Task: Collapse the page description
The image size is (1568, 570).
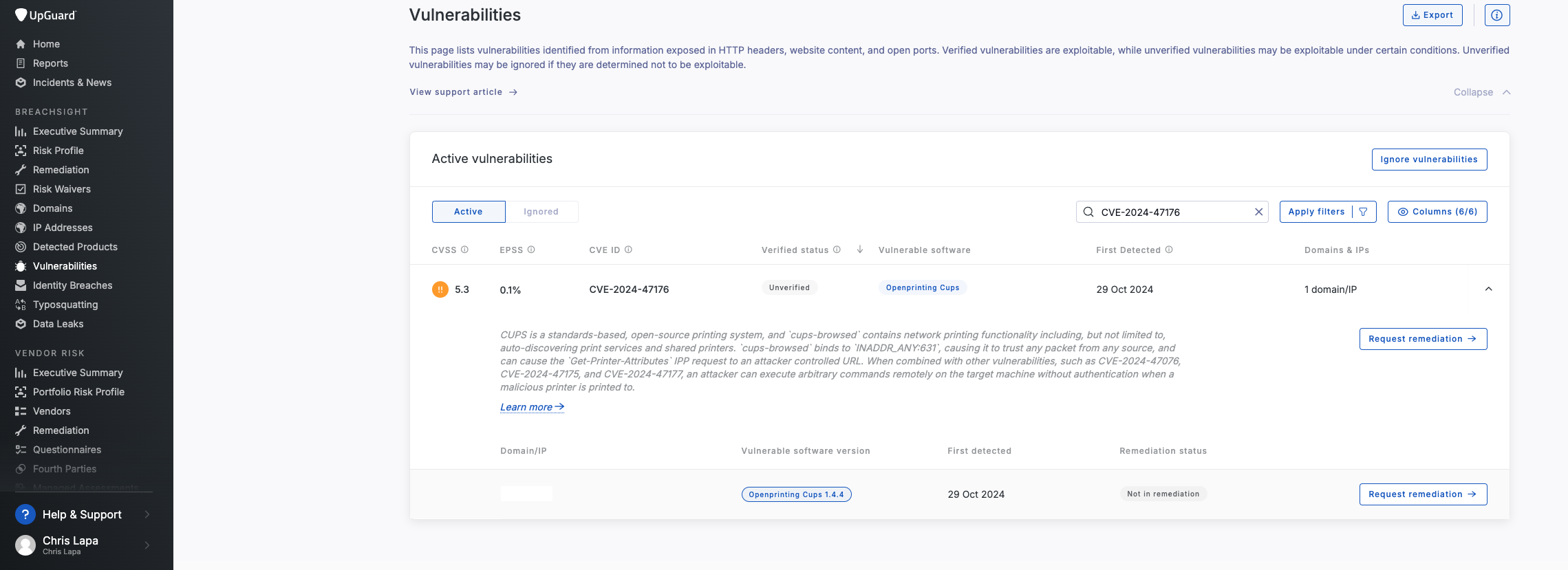Action: 1482,92
